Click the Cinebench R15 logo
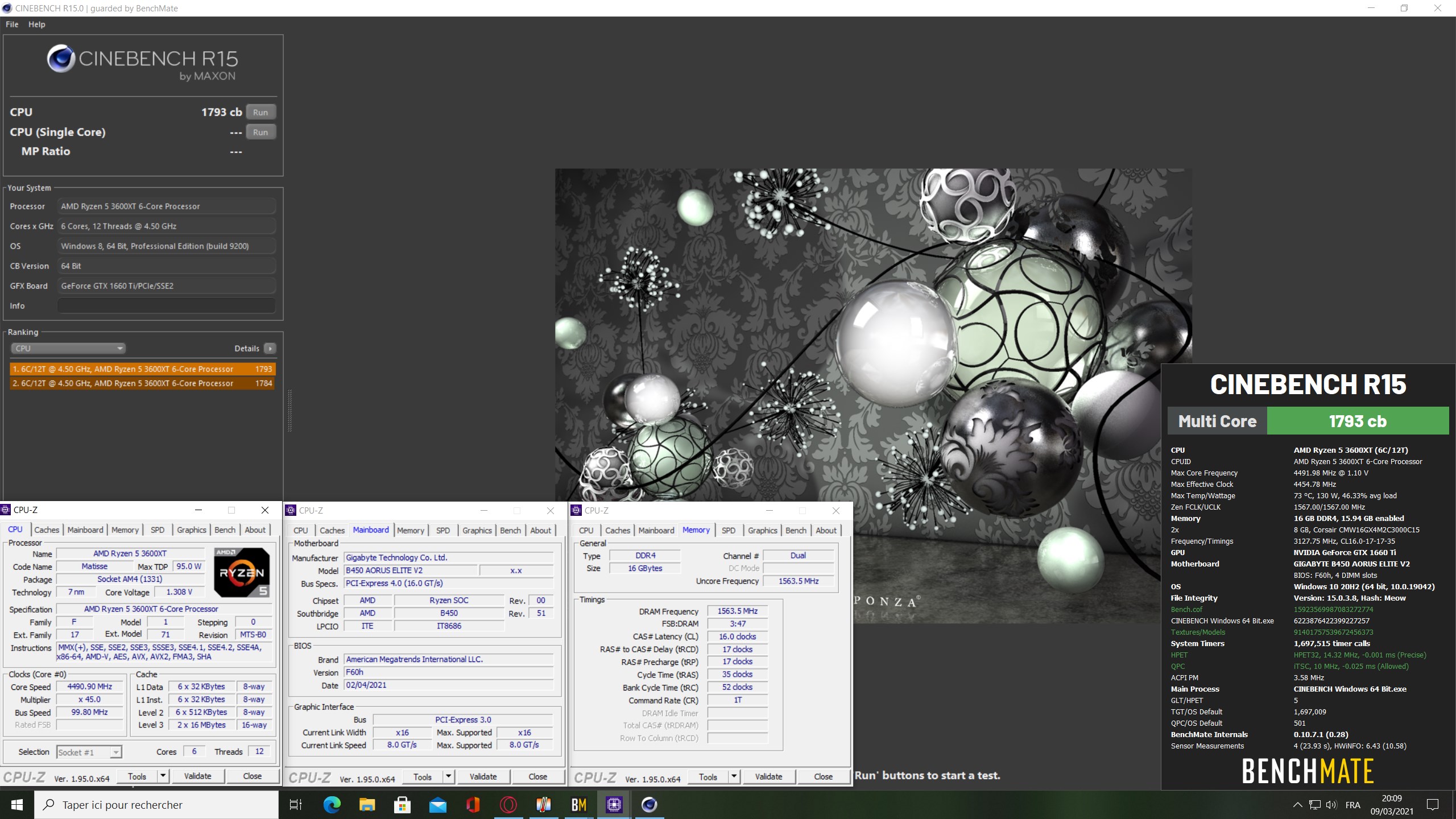This screenshot has height=819, width=1456. [142, 63]
